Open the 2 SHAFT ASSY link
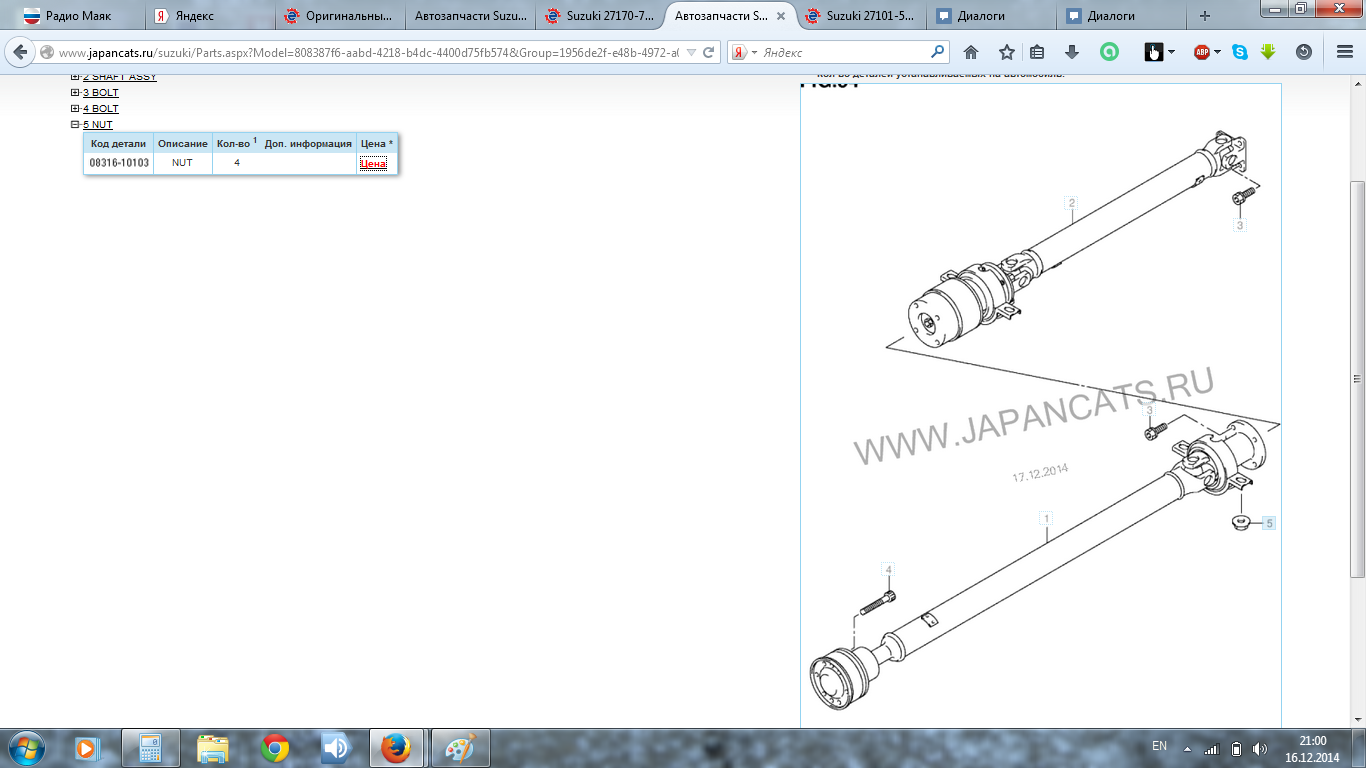1366x768 pixels. (x=120, y=77)
